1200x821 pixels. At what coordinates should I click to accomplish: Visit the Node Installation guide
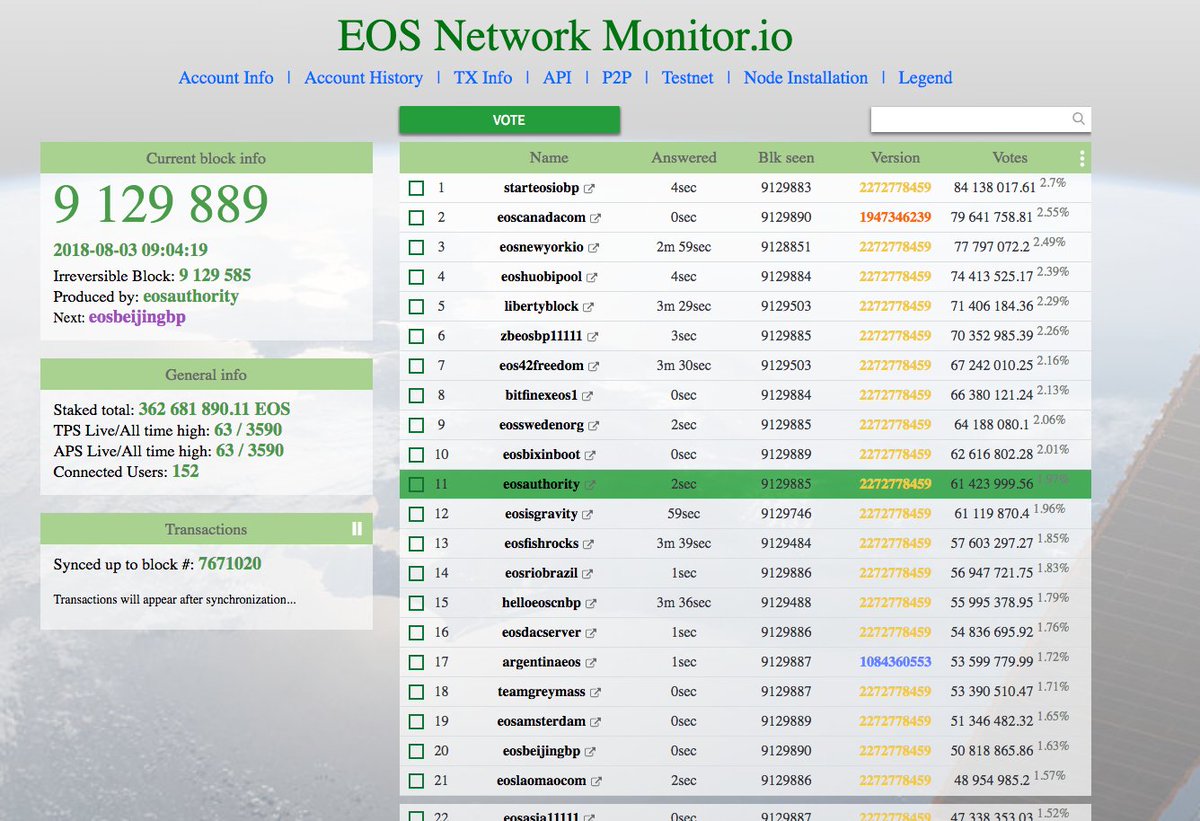pyautogui.click(x=806, y=77)
